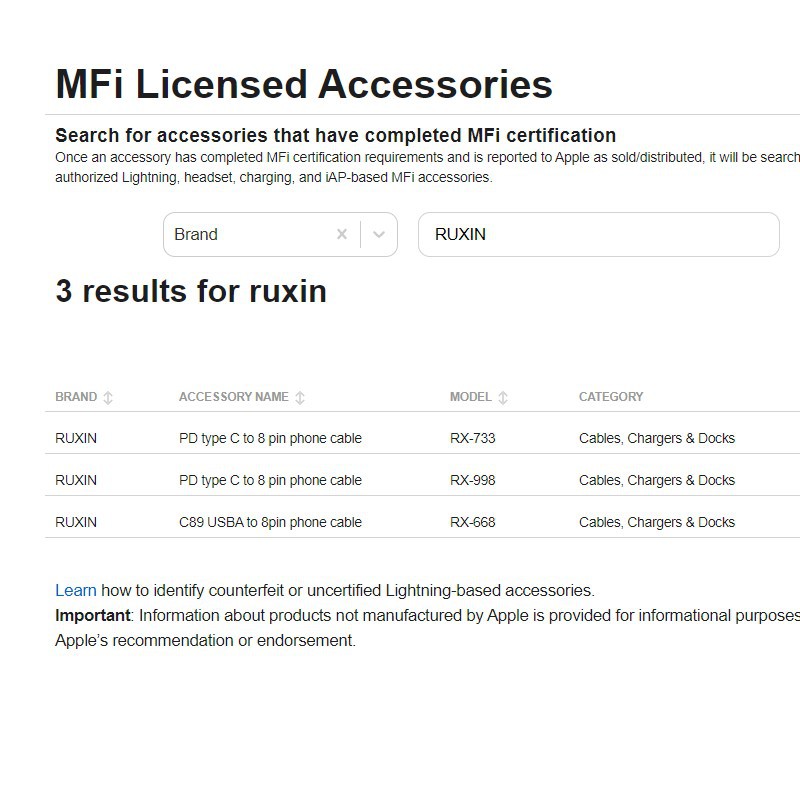
Task: Select model RX-998 cell
Action: click(472, 480)
